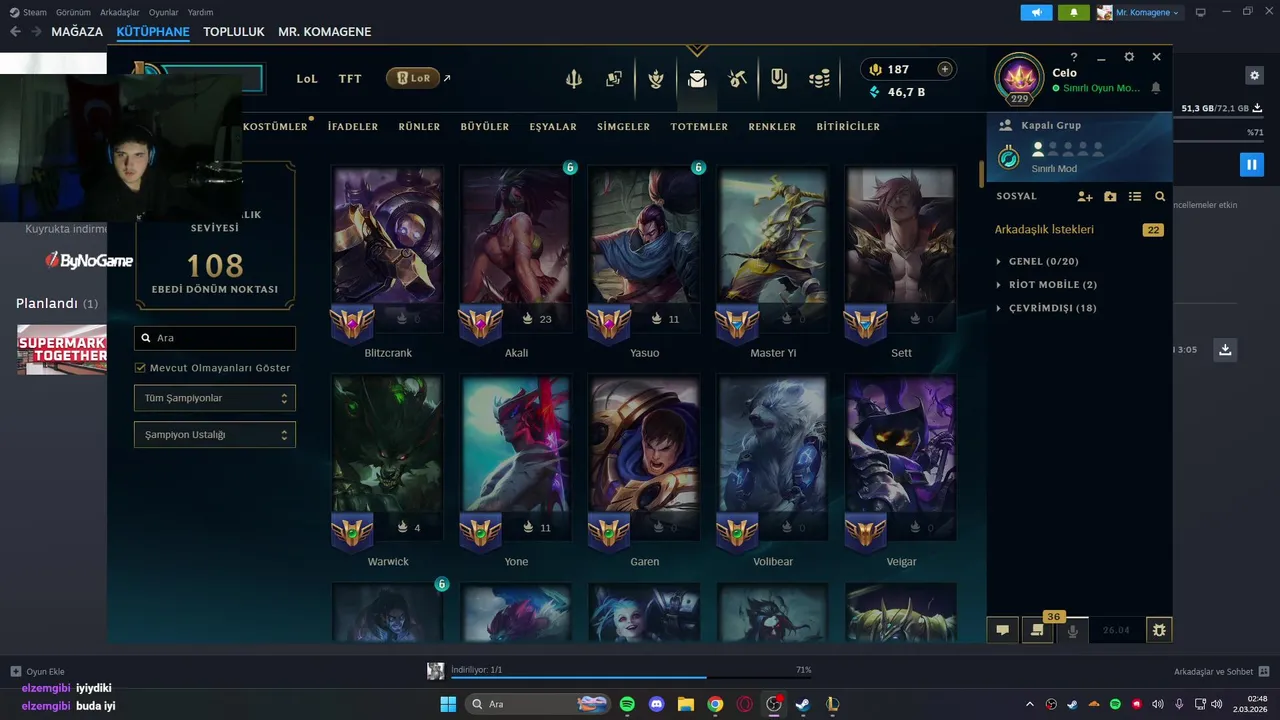Screen dimensions: 1280x720
Task: Switch to the İFADELER tab
Action: tap(353, 127)
